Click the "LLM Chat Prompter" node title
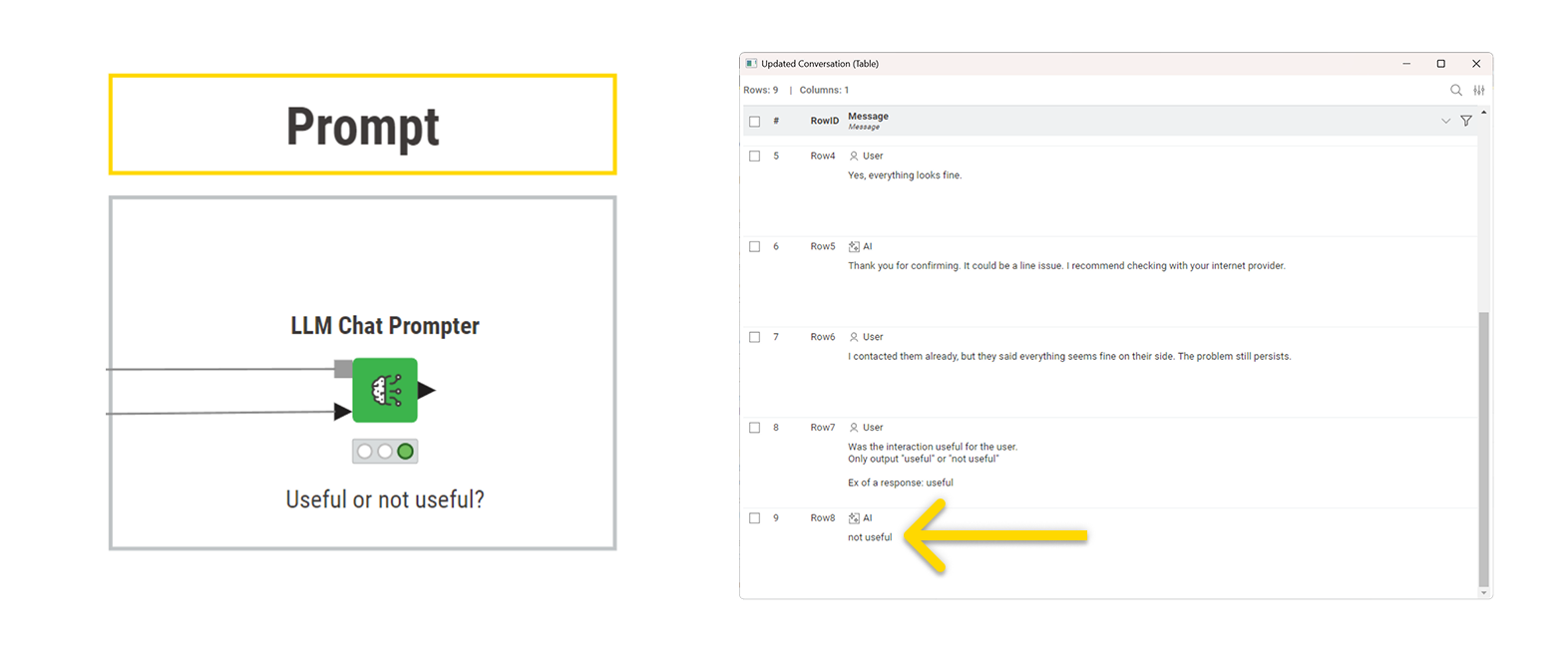 coord(385,326)
